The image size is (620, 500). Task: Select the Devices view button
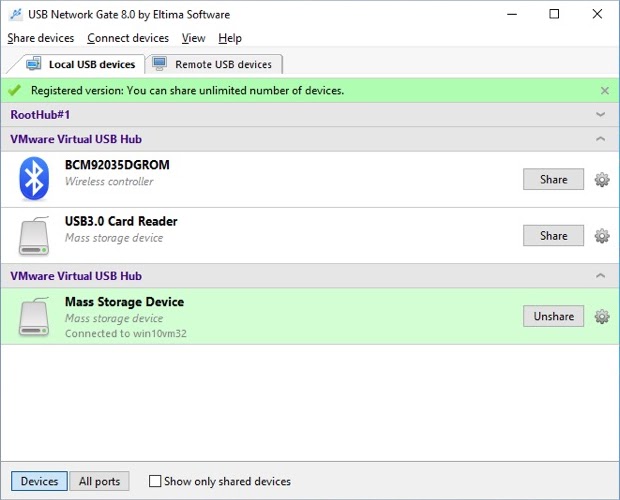pos(39,481)
